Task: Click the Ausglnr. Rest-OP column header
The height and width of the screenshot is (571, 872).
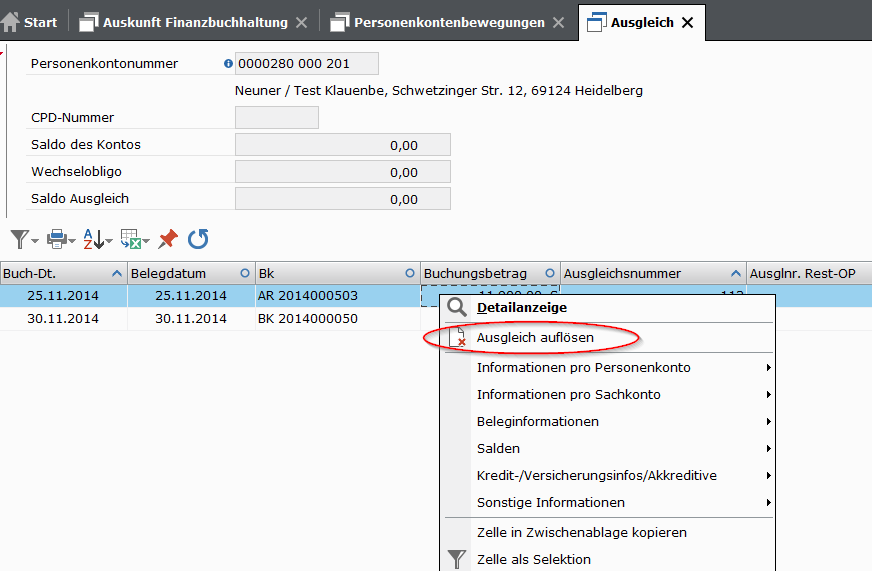Action: pos(809,274)
